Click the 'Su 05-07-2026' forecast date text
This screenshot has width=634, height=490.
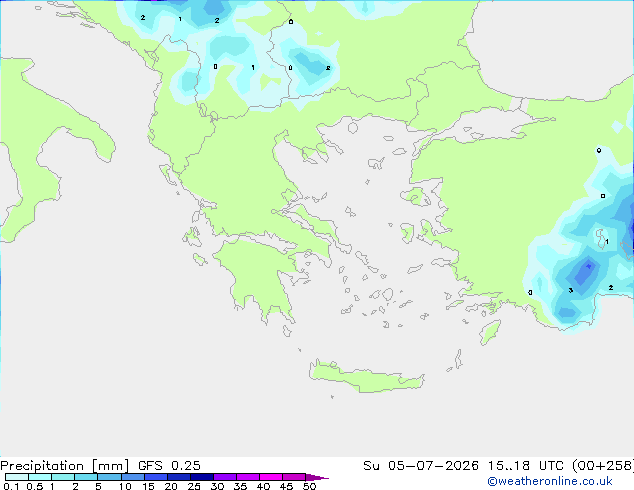pyautogui.click(x=421, y=466)
